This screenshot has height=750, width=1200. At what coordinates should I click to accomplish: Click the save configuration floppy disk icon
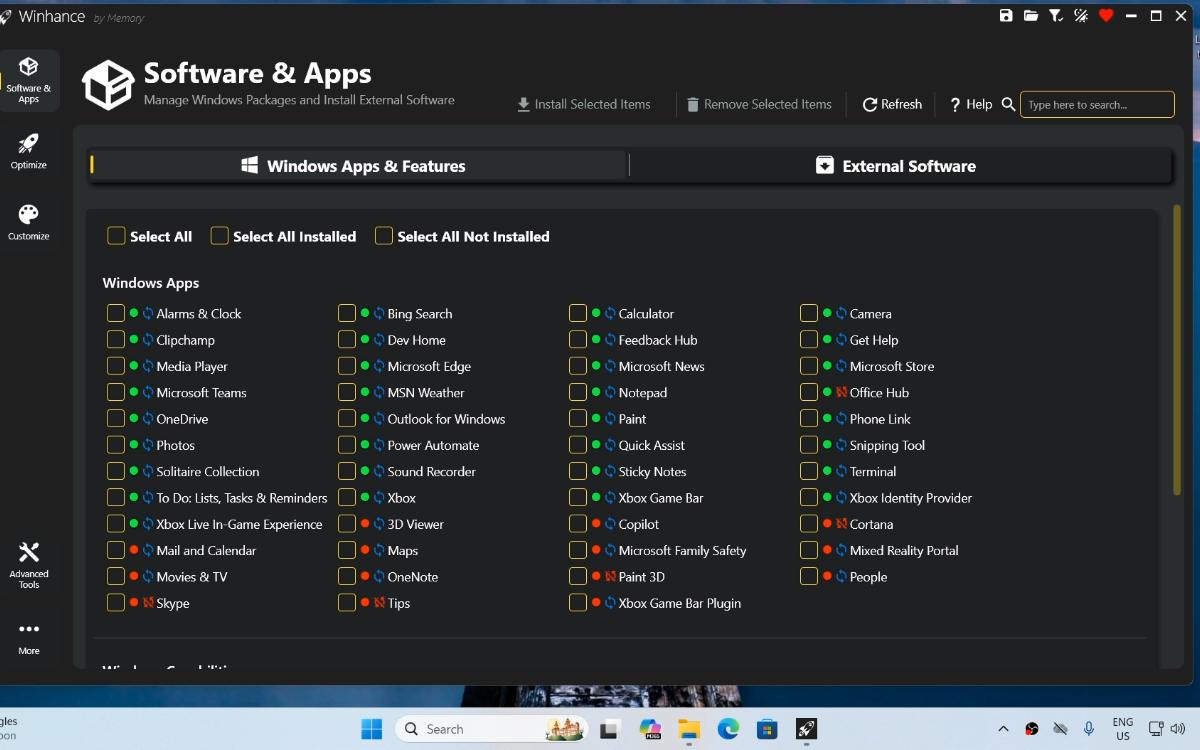click(x=1006, y=16)
